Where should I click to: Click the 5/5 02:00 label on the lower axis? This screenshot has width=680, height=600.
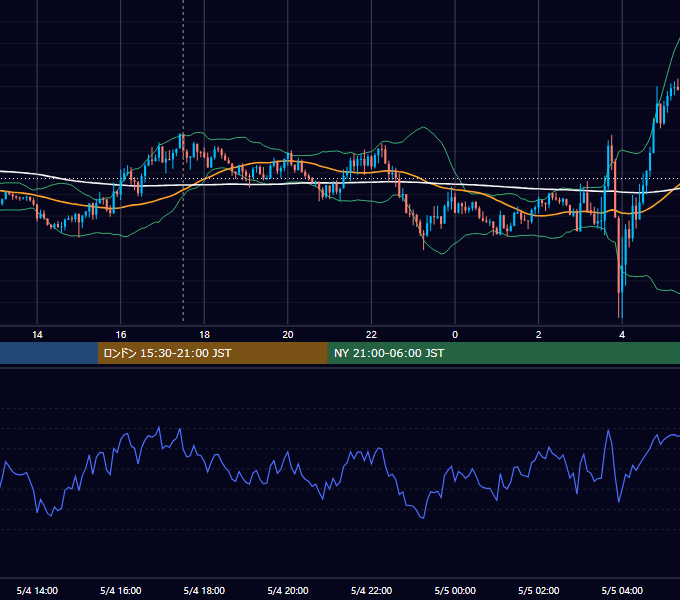pos(538,590)
